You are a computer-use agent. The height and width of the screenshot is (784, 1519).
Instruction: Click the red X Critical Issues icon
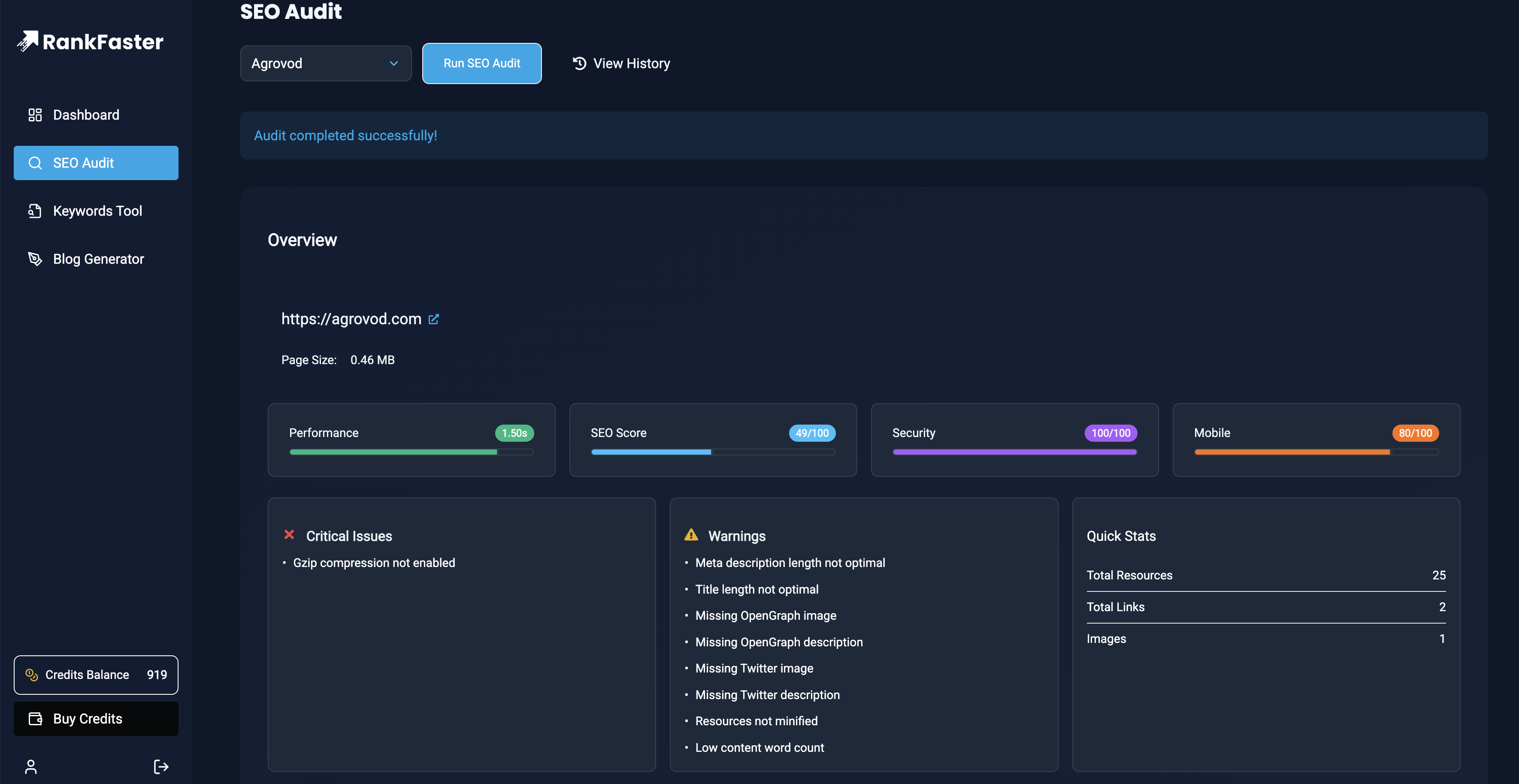289,535
